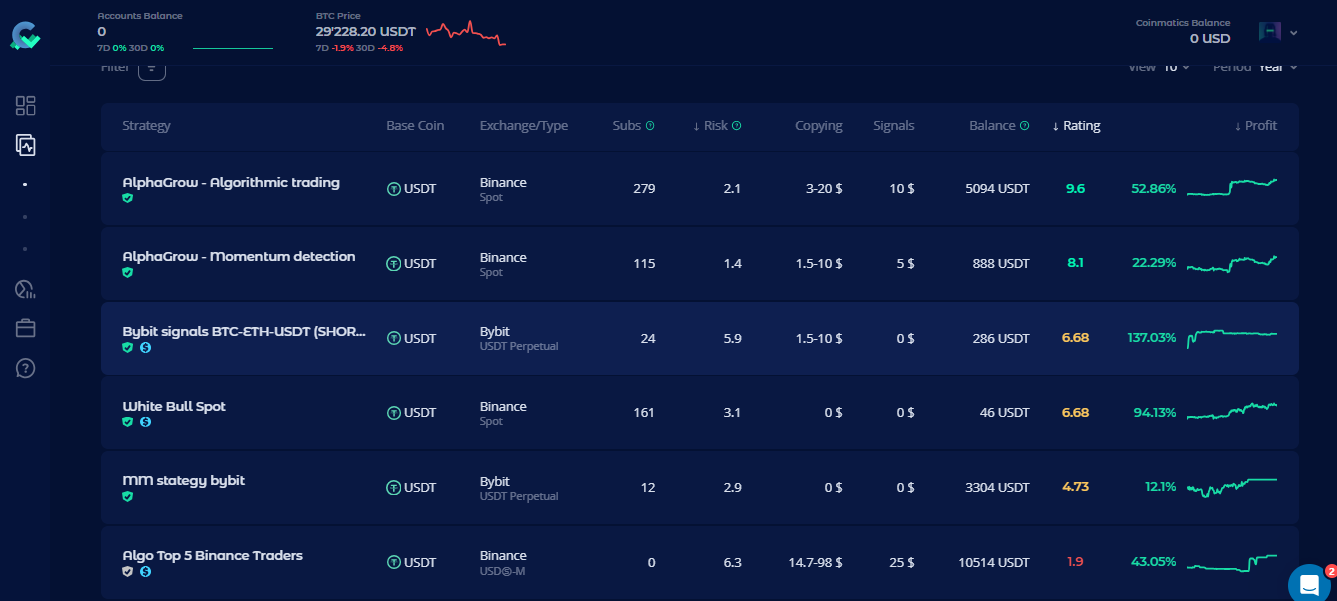This screenshot has width=1337, height=601.
Task: Open Bybit signals BTC-ETH-USDT strategy
Action: 244,331
